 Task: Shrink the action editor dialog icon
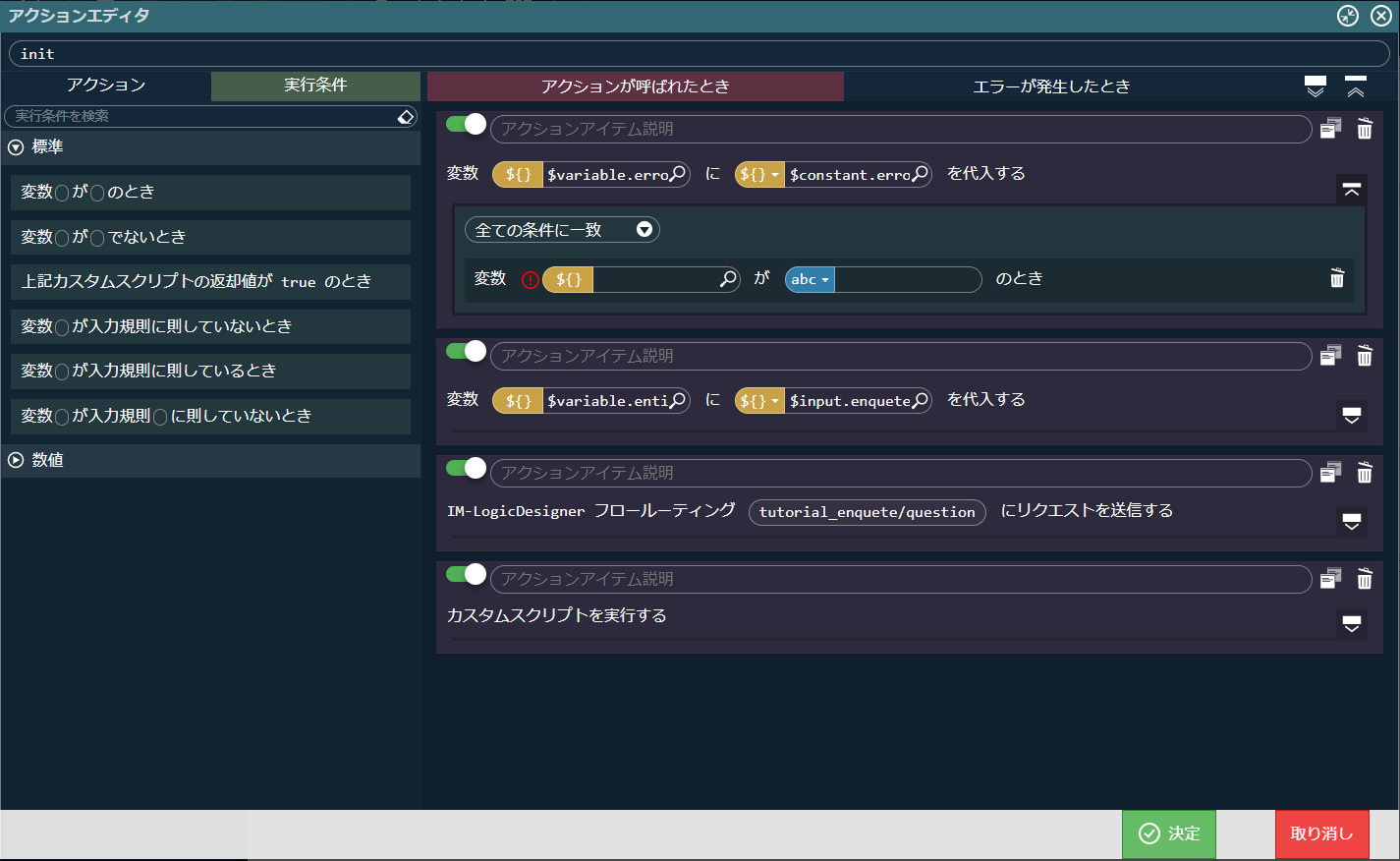click(x=1348, y=16)
